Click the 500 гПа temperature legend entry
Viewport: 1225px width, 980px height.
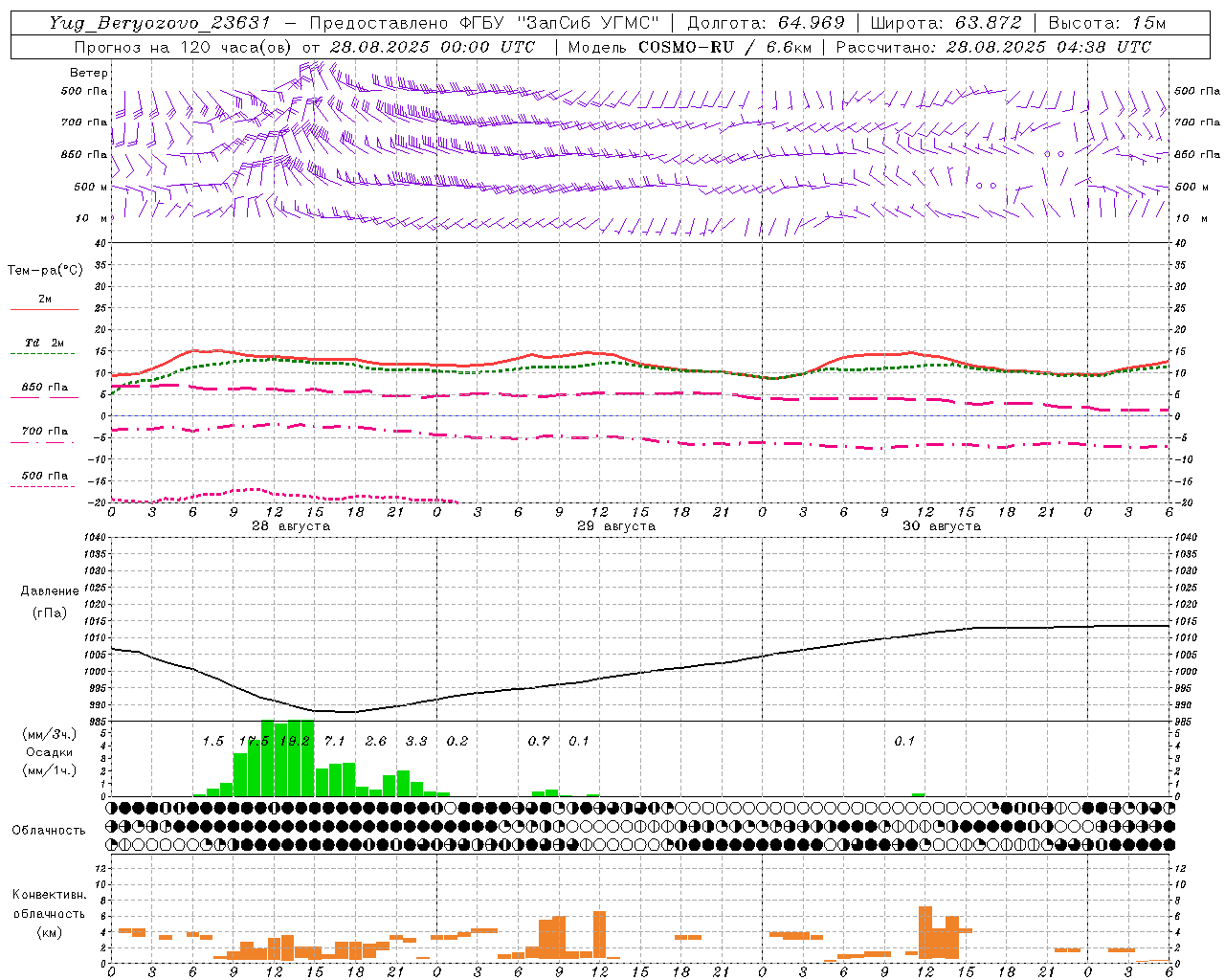44,476
